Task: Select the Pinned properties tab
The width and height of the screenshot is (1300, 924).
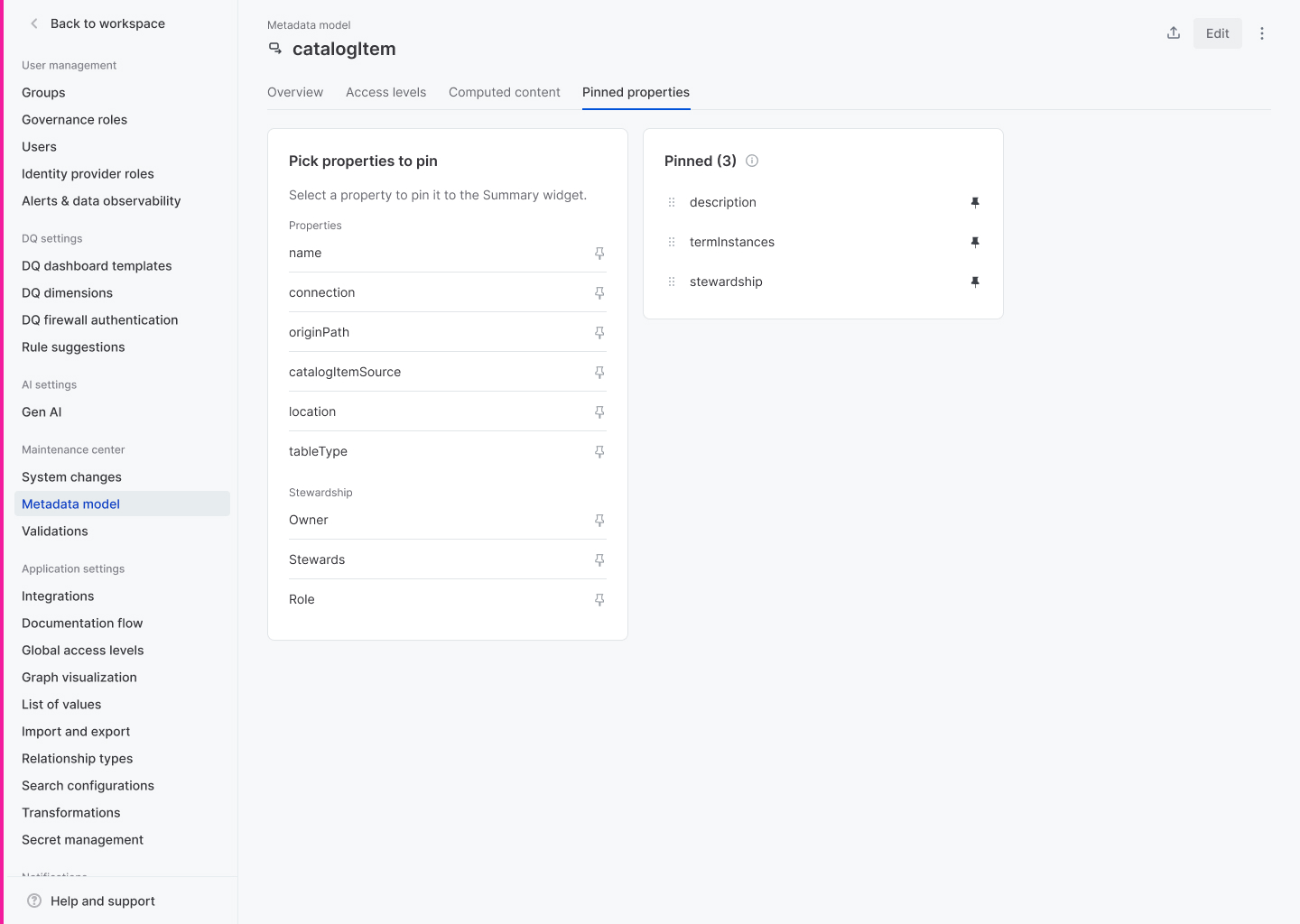Action: (636, 92)
